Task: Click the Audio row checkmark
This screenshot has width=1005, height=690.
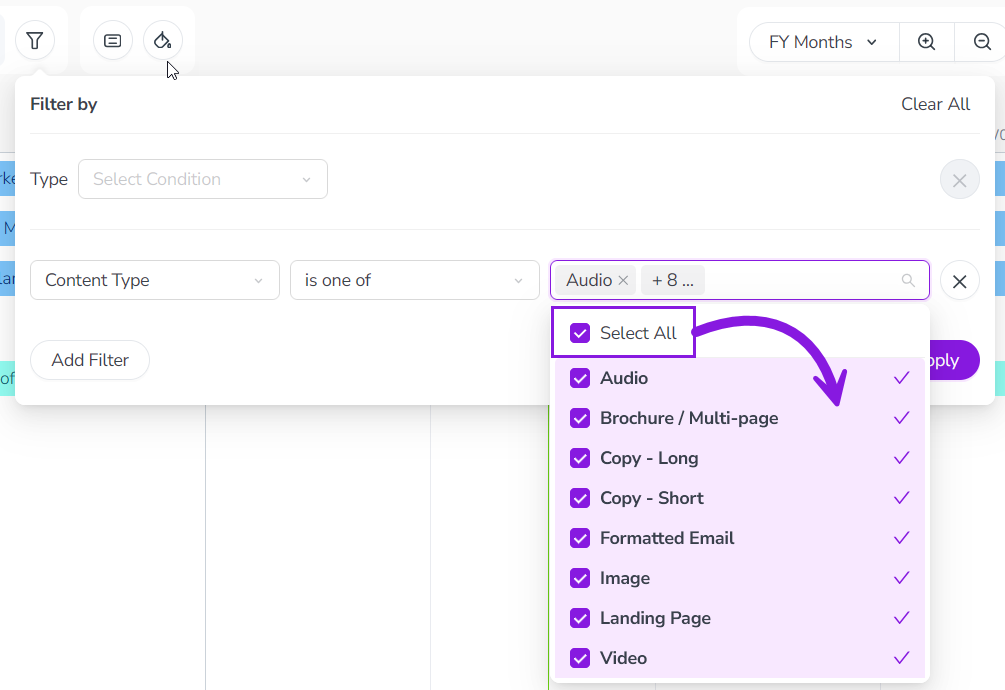Action: pos(902,378)
